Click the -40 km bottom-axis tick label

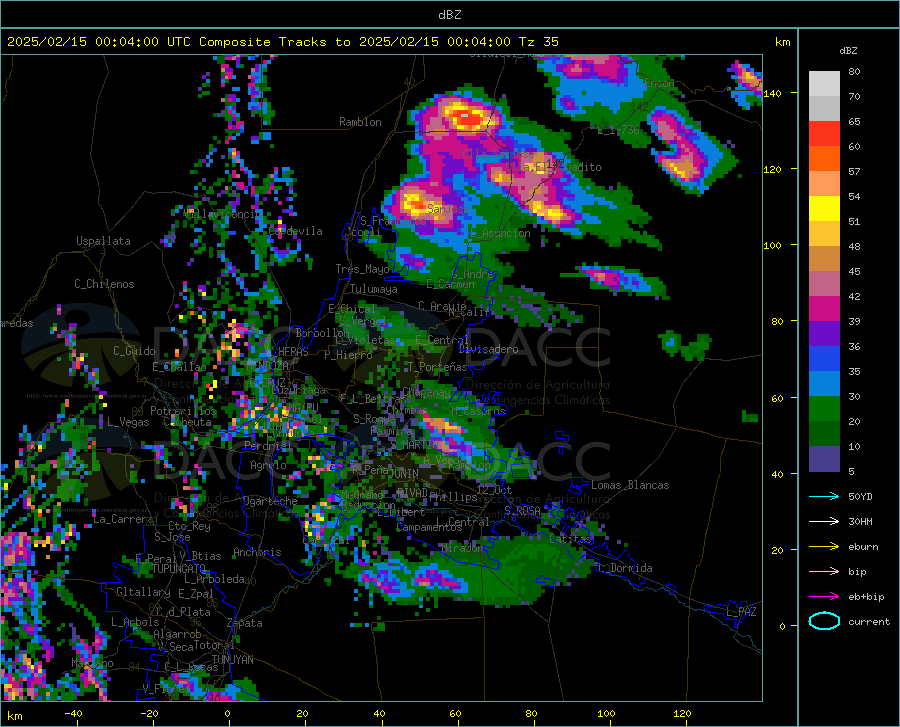pos(73,713)
